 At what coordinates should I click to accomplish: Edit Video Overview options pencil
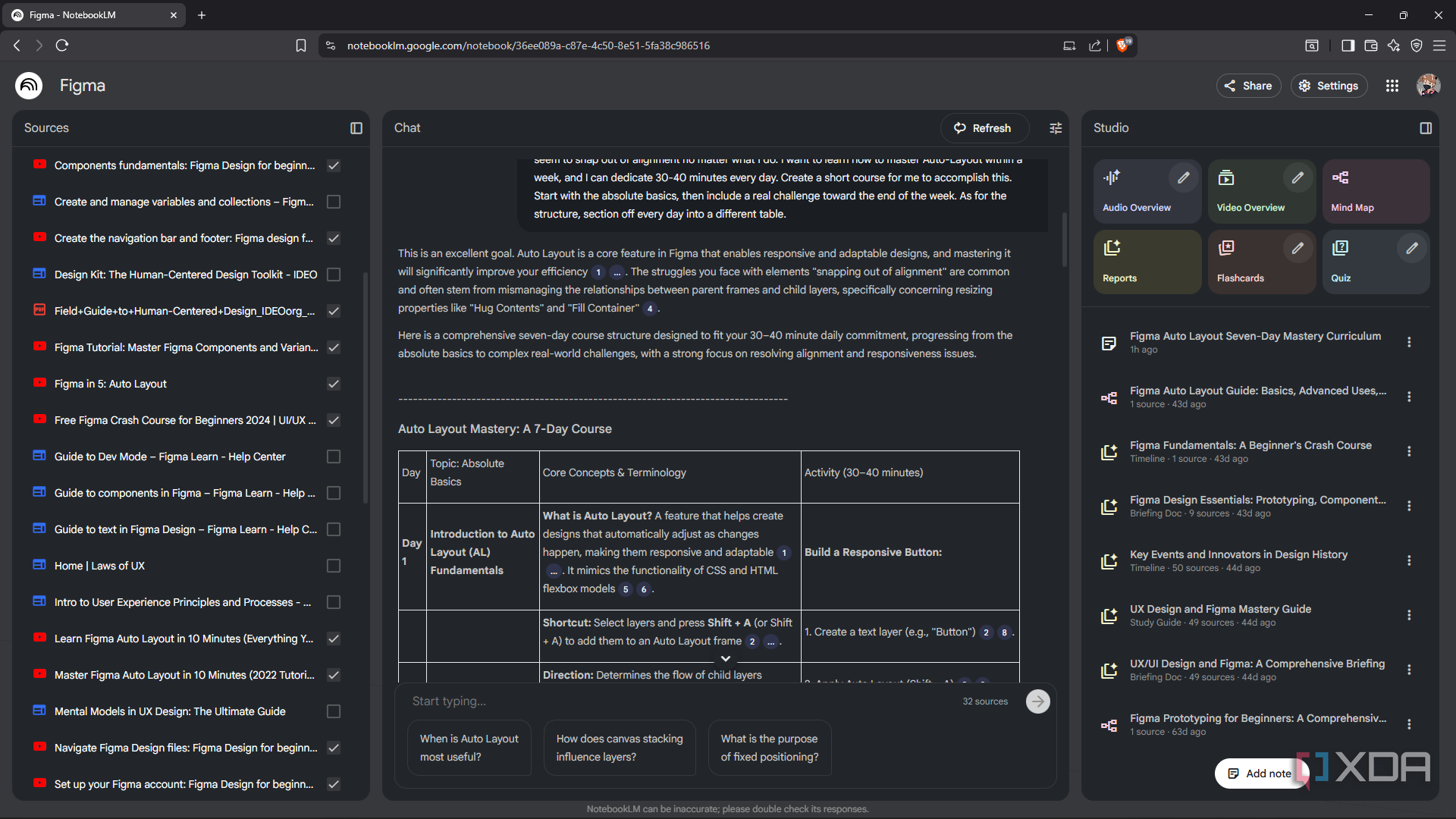(x=1298, y=177)
